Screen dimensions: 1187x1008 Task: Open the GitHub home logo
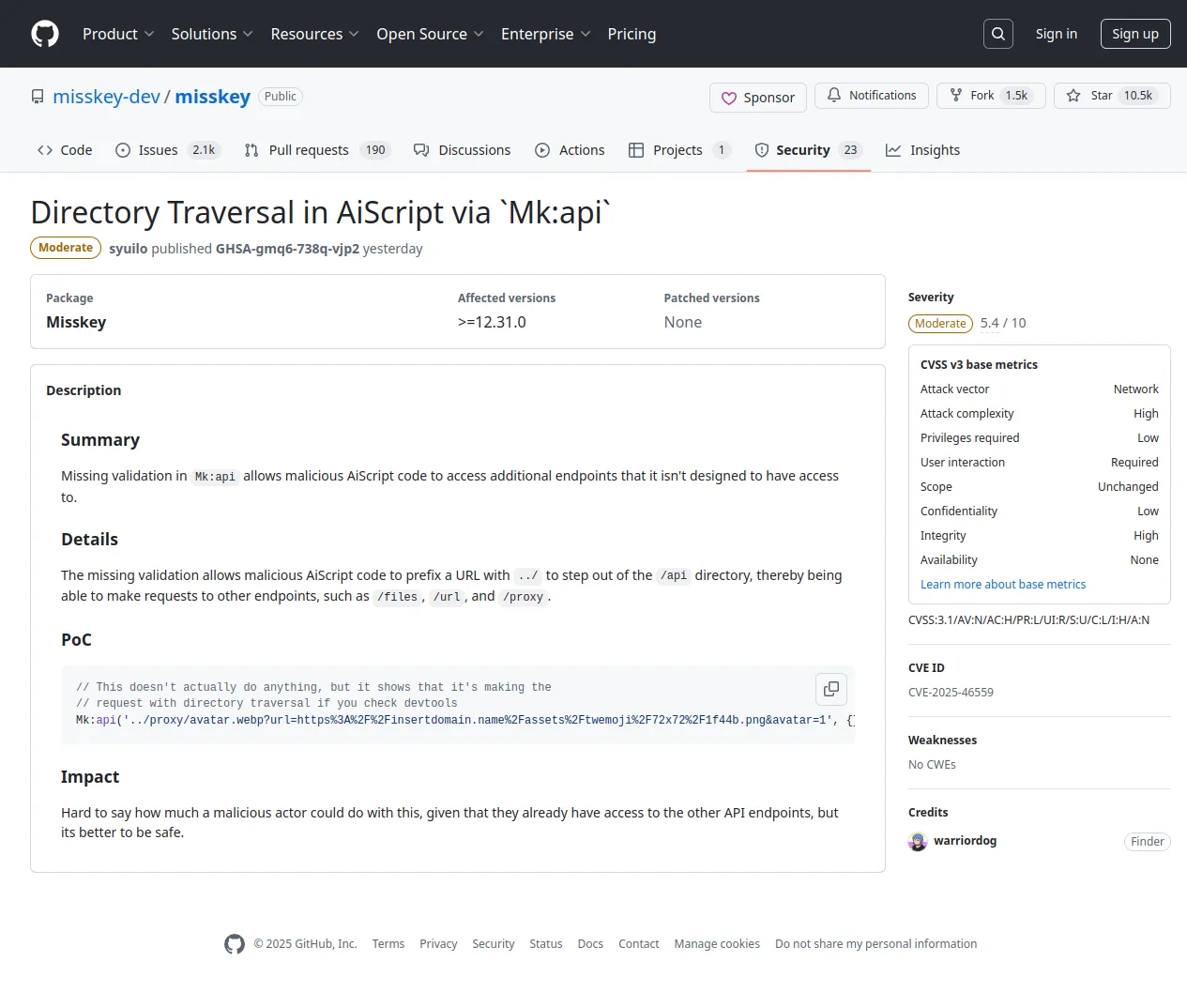(x=45, y=34)
